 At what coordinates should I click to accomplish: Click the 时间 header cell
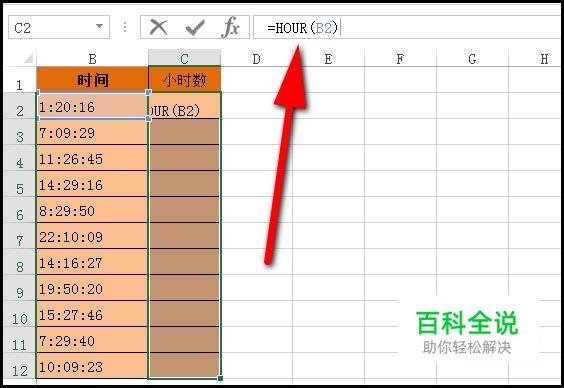pos(92,79)
